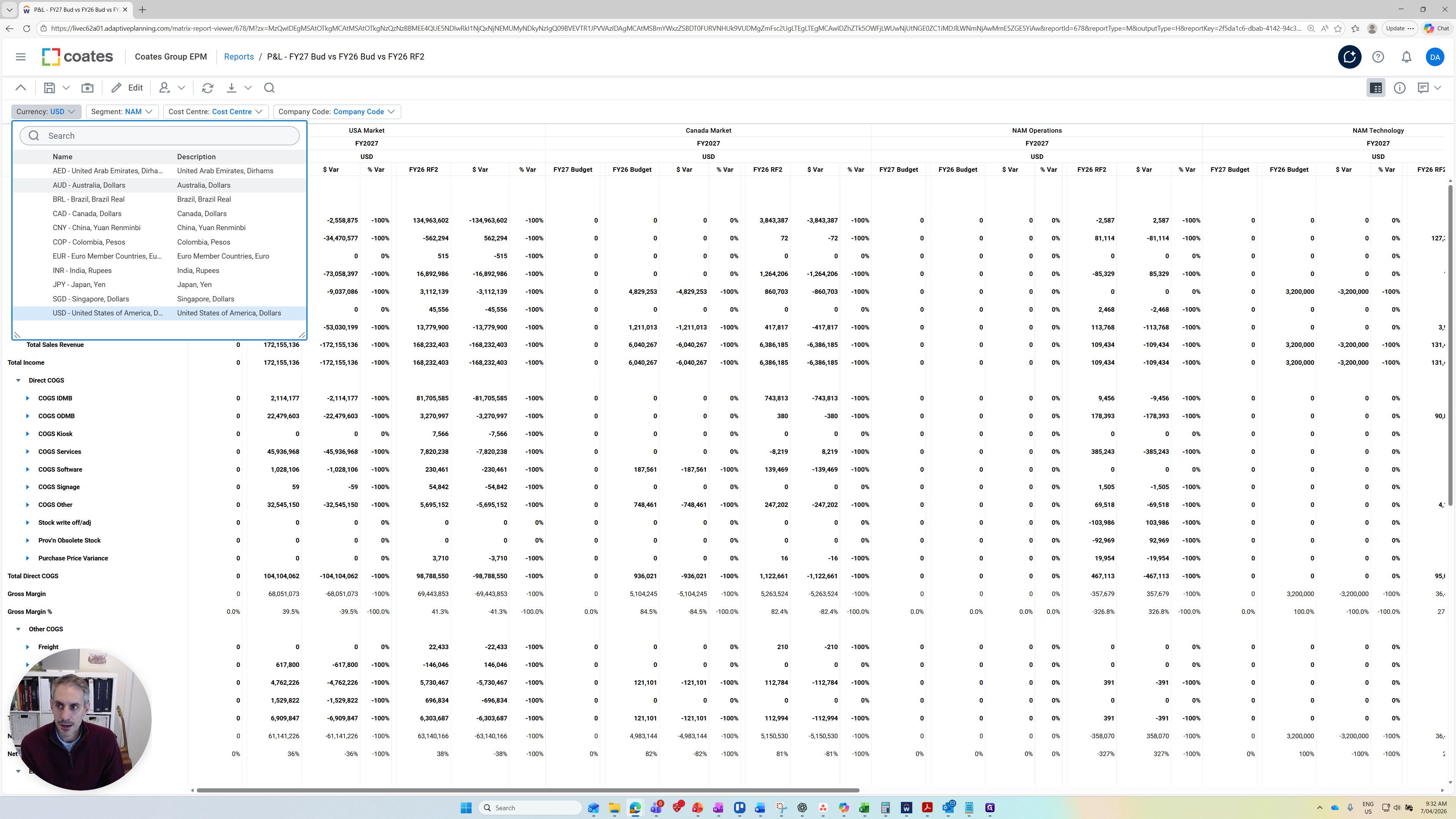Open the report information icon
Image resolution: width=1456 pixels, height=819 pixels.
pyautogui.click(x=1400, y=88)
